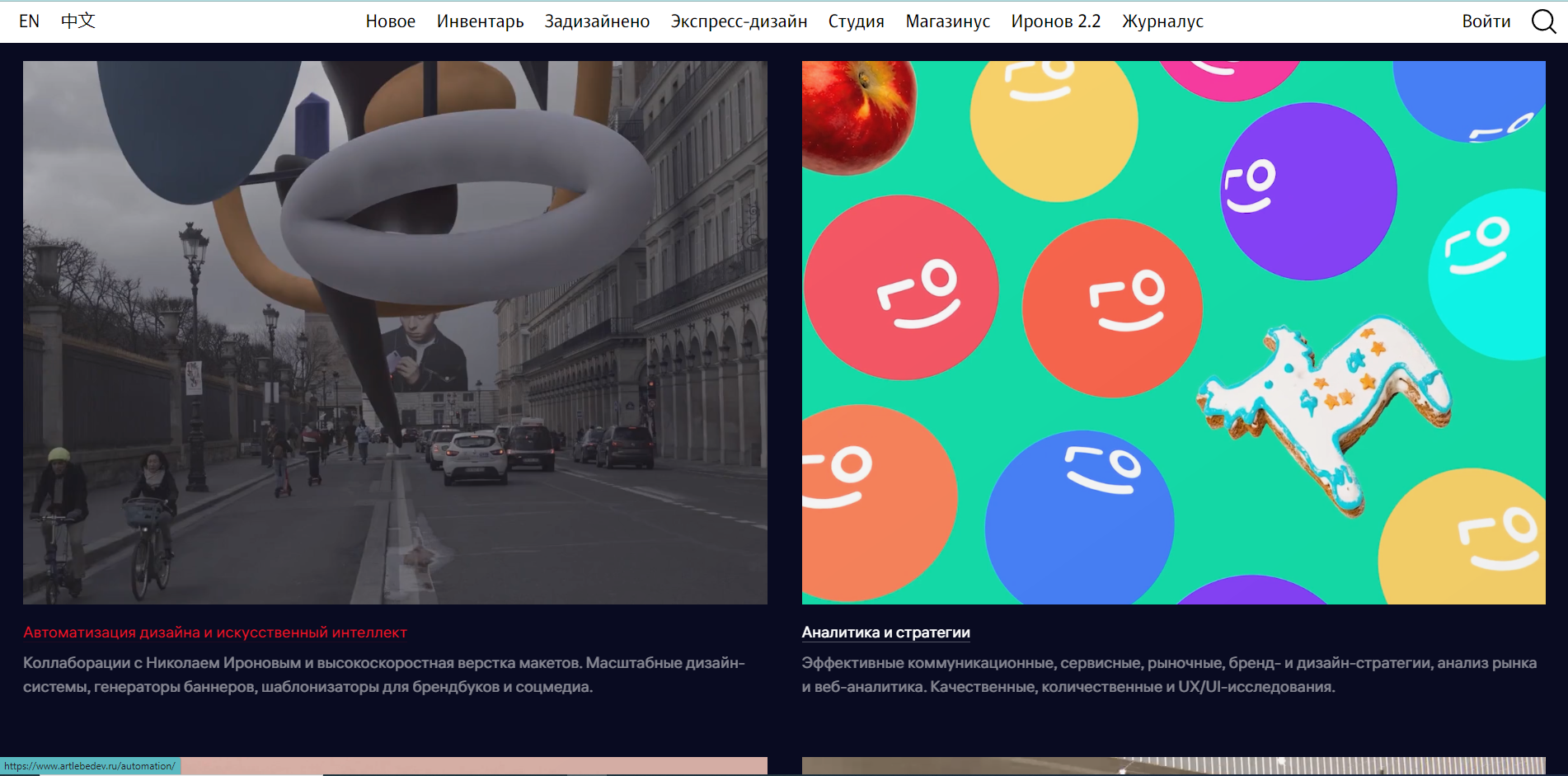
Task: Open the Студия menu item
Action: pyautogui.click(x=856, y=21)
